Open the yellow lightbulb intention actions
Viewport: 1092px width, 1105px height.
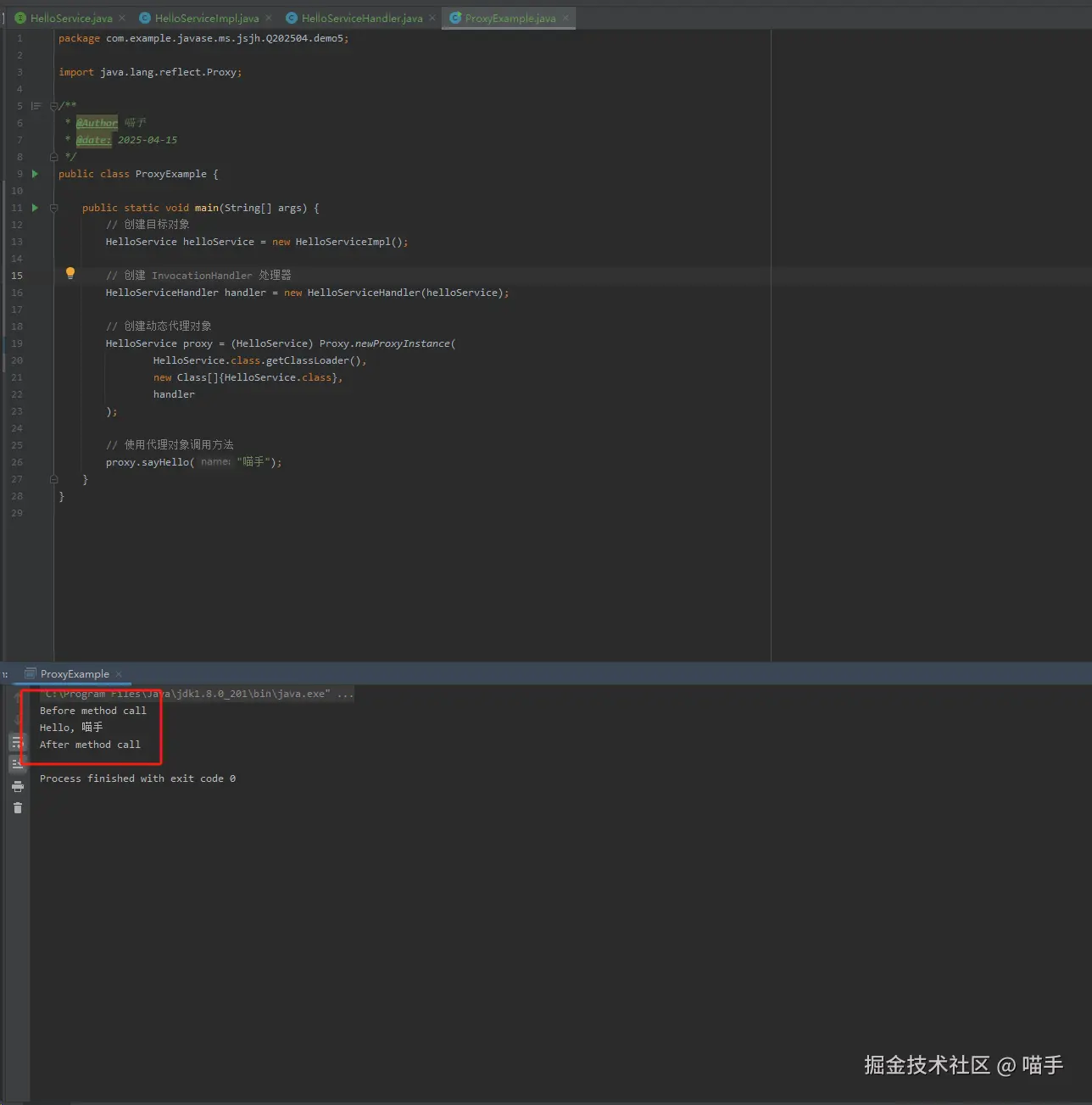[70, 273]
